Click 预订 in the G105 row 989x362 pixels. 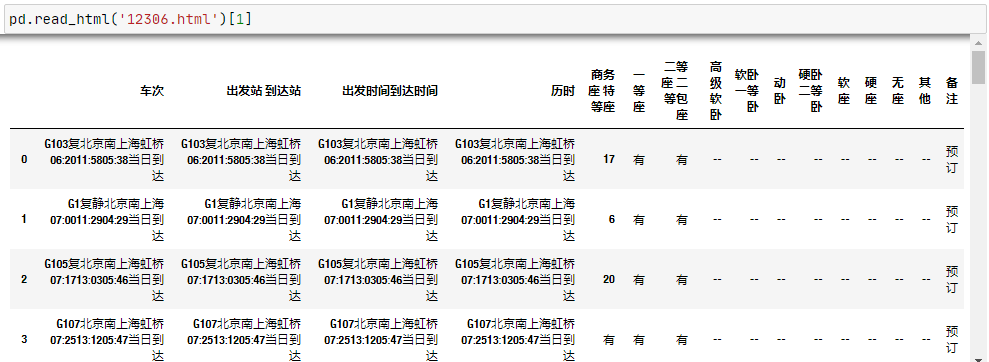[x=952, y=279]
